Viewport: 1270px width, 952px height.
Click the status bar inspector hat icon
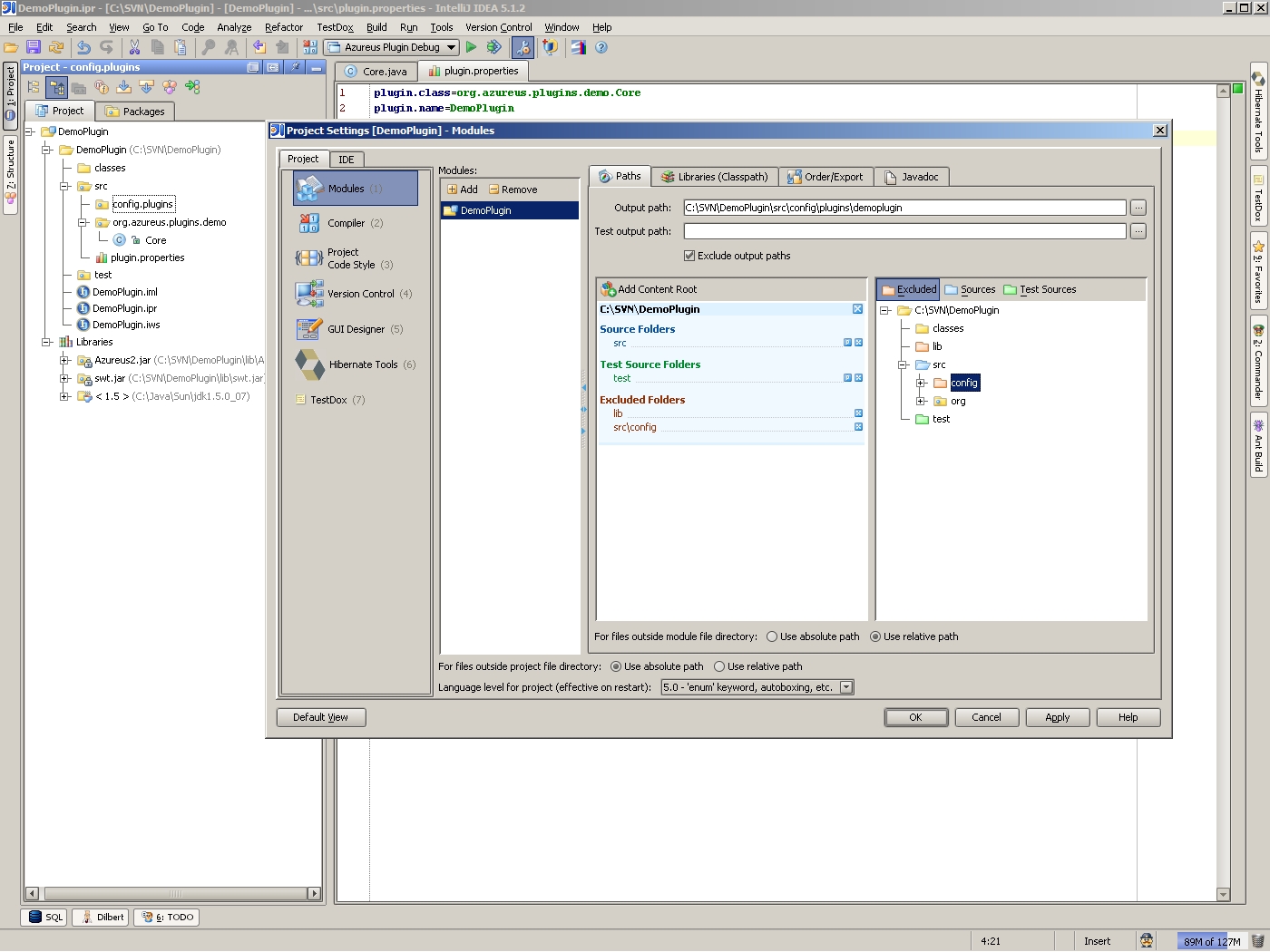point(1147,941)
